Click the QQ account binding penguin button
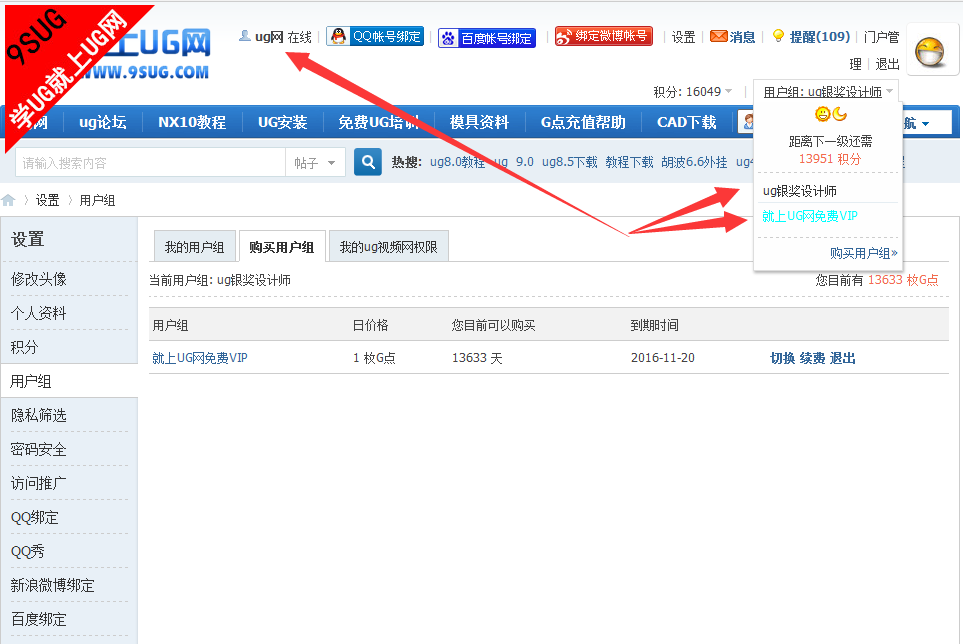The width and height of the screenshot is (963, 644). pos(375,36)
